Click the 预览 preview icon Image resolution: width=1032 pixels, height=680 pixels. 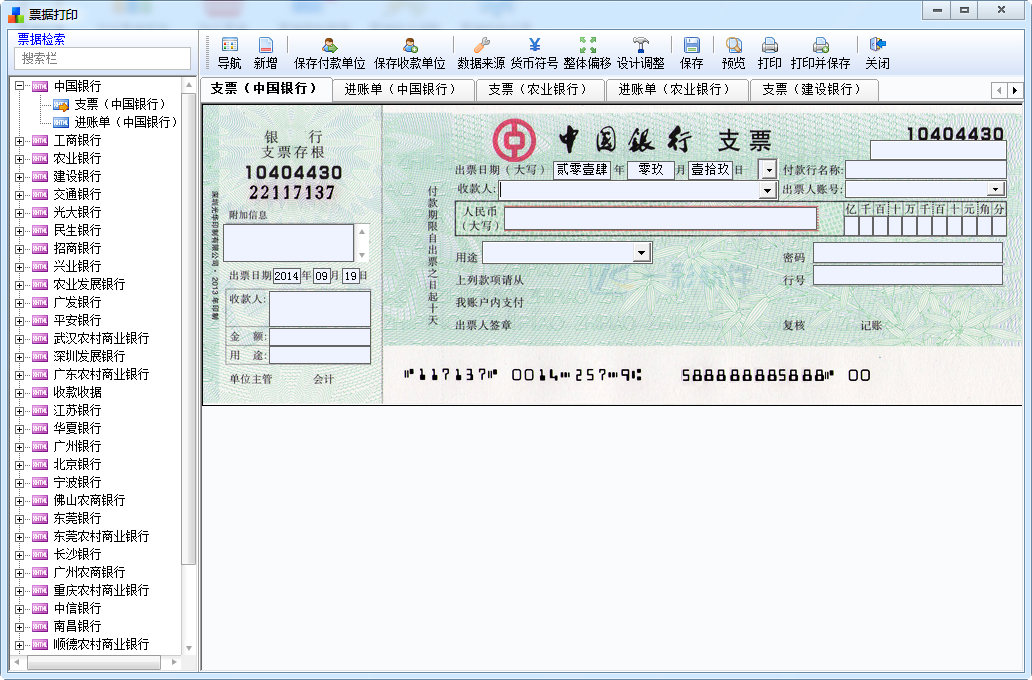[x=733, y=53]
